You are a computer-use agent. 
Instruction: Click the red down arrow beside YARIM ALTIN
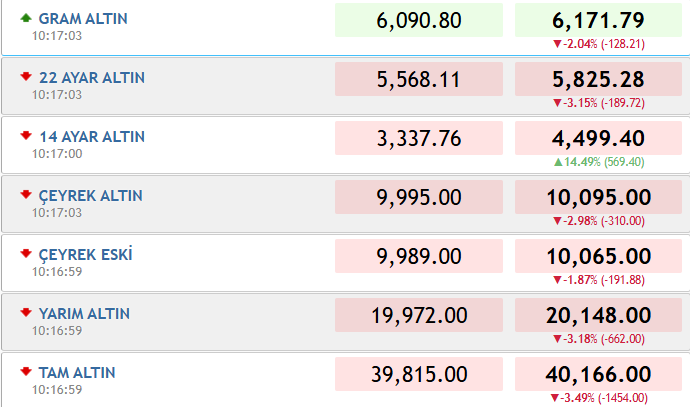[26, 312]
